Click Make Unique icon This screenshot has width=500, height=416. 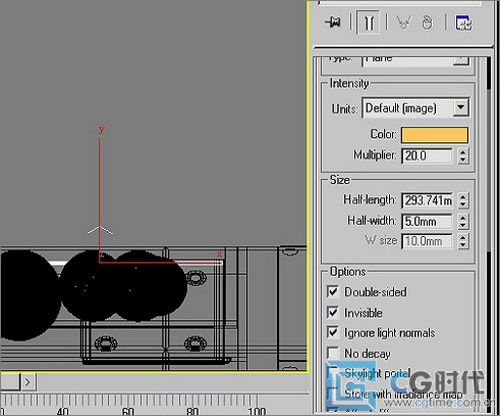coord(404,23)
